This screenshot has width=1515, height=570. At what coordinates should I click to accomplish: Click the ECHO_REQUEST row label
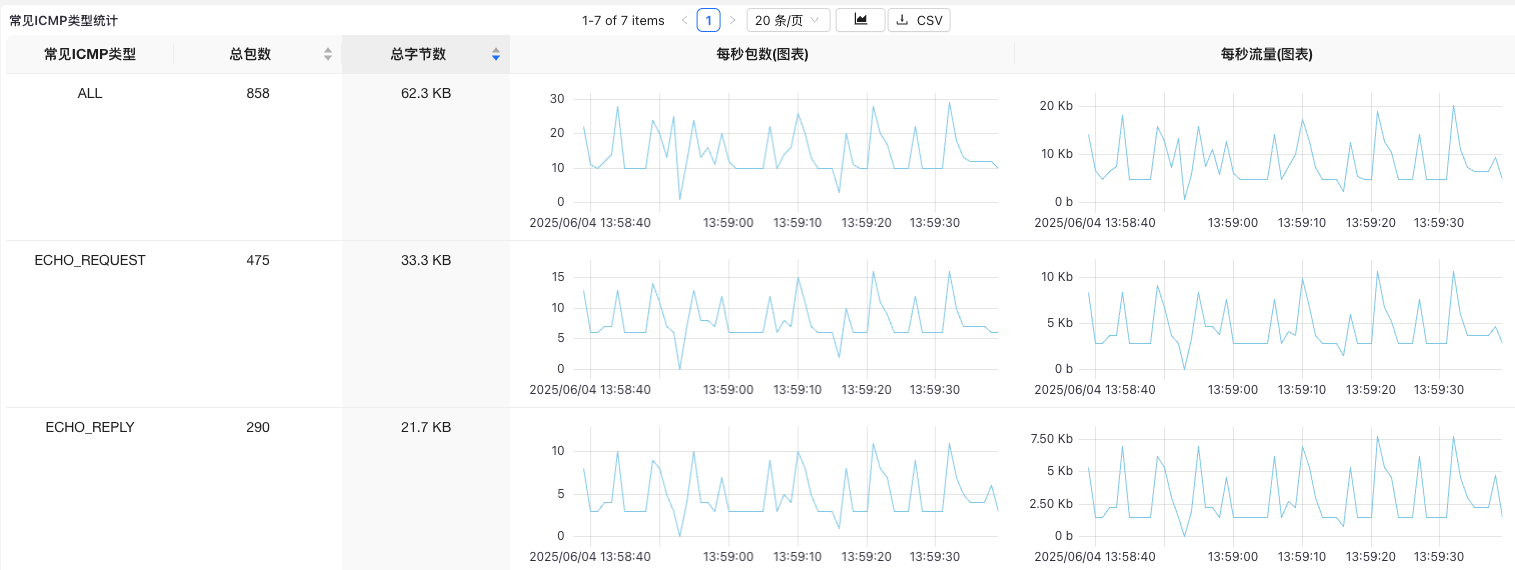[90, 260]
